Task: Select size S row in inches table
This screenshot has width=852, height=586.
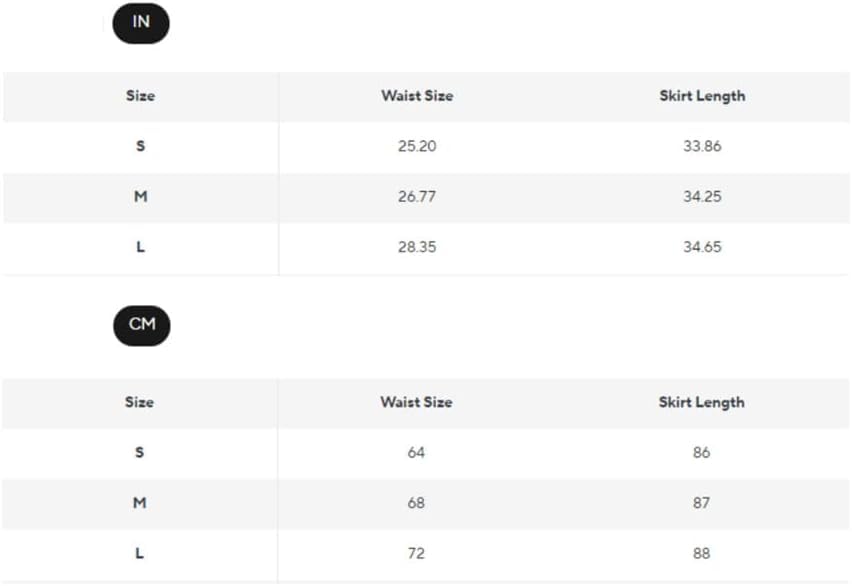Action: 140,146
